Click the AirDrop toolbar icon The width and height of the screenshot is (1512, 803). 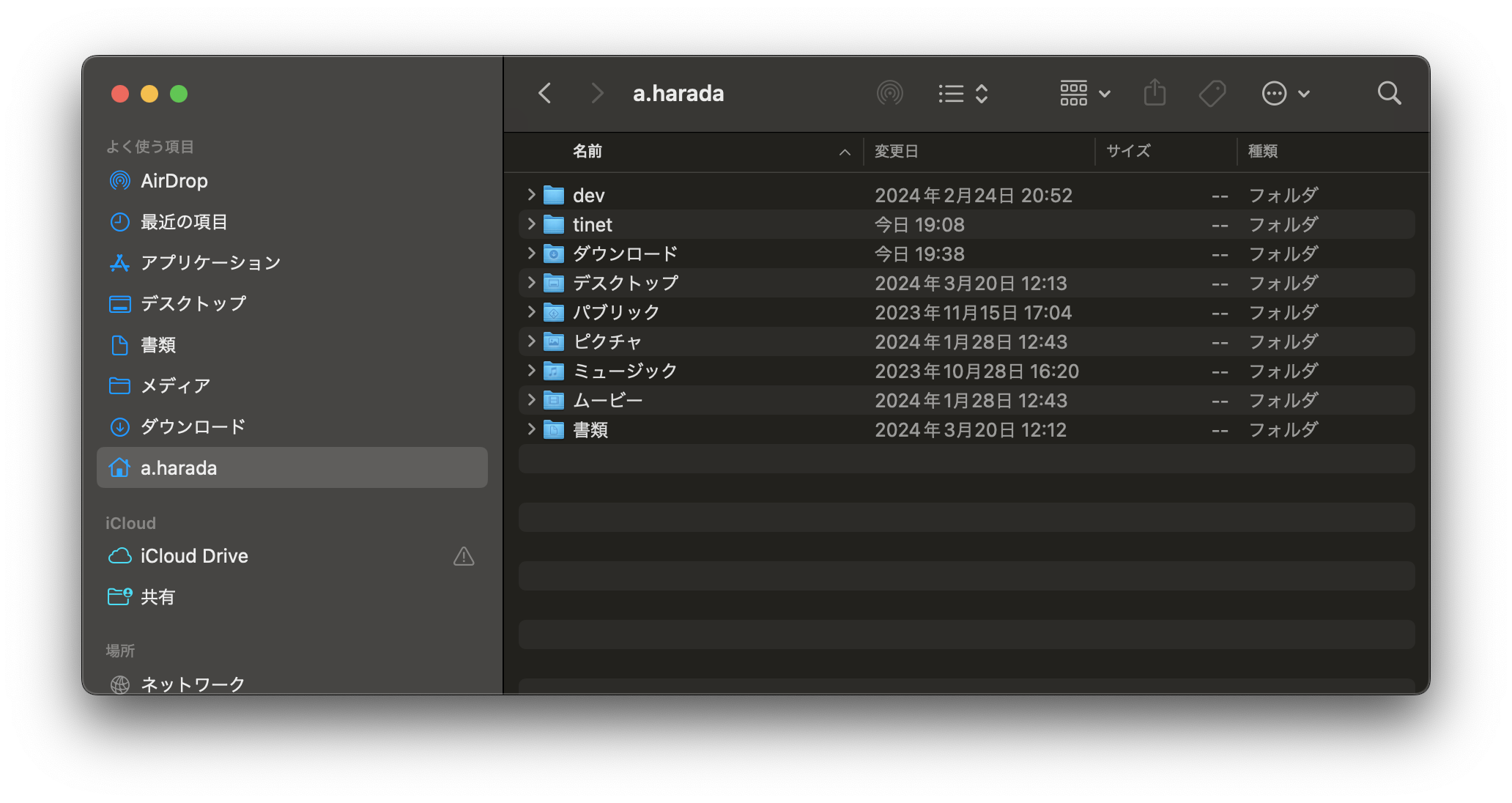click(x=889, y=93)
